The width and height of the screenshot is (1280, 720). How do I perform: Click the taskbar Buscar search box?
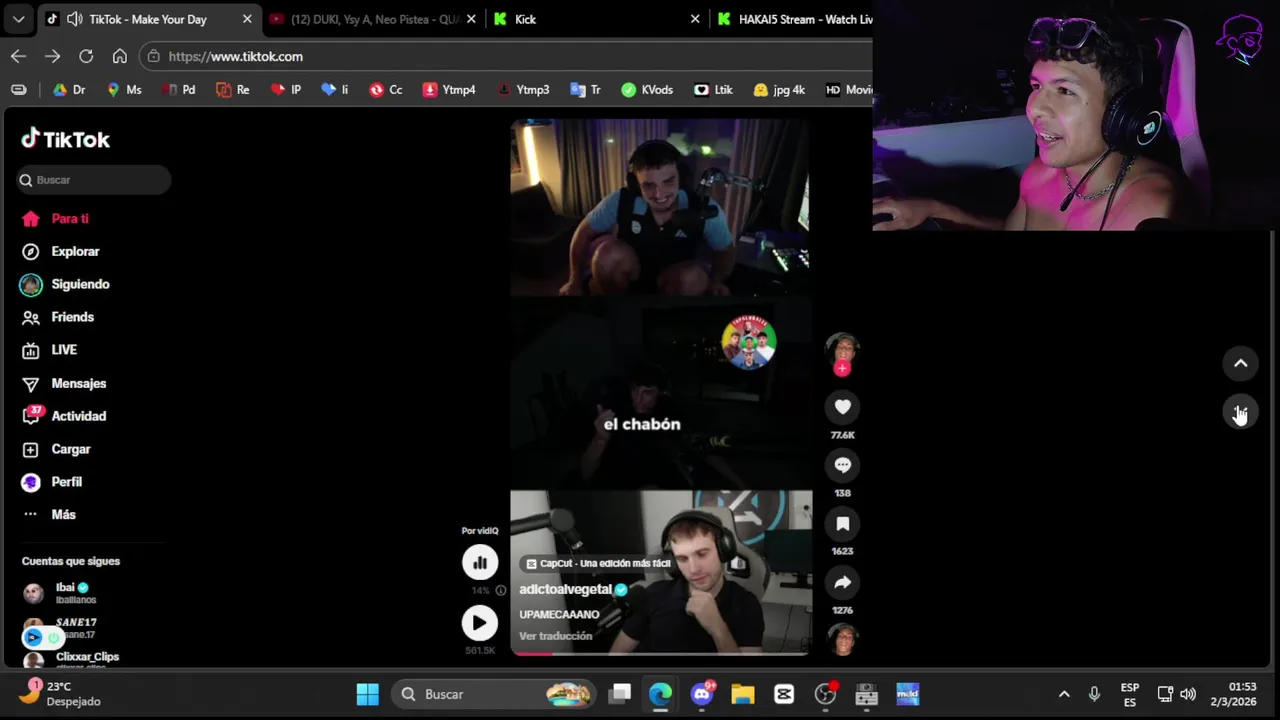(x=494, y=694)
